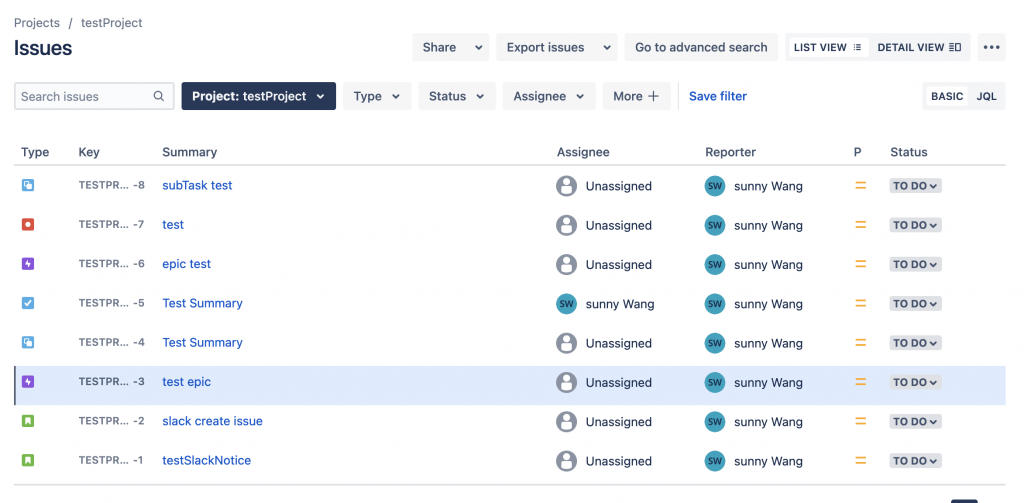Click the SW assignee avatar on TESTPR-5
This screenshot has width=1024, height=503.
point(567,304)
